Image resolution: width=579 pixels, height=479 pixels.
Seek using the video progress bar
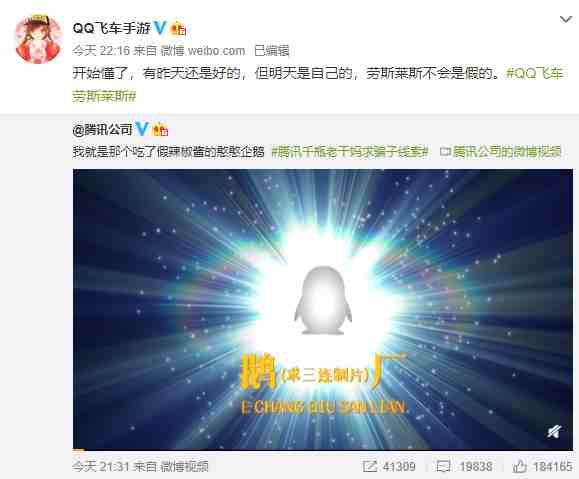[323, 449]
